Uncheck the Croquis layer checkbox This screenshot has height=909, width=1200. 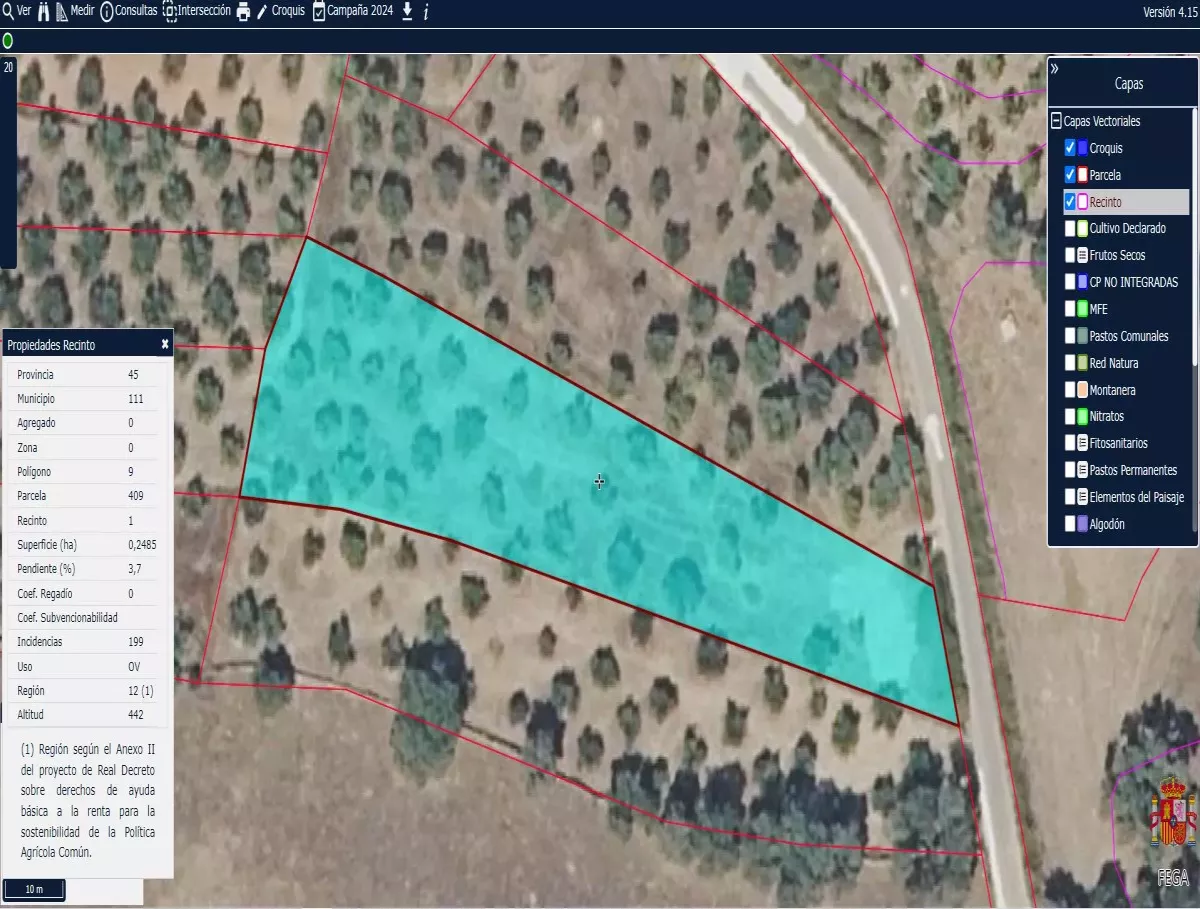(1070, 148)
